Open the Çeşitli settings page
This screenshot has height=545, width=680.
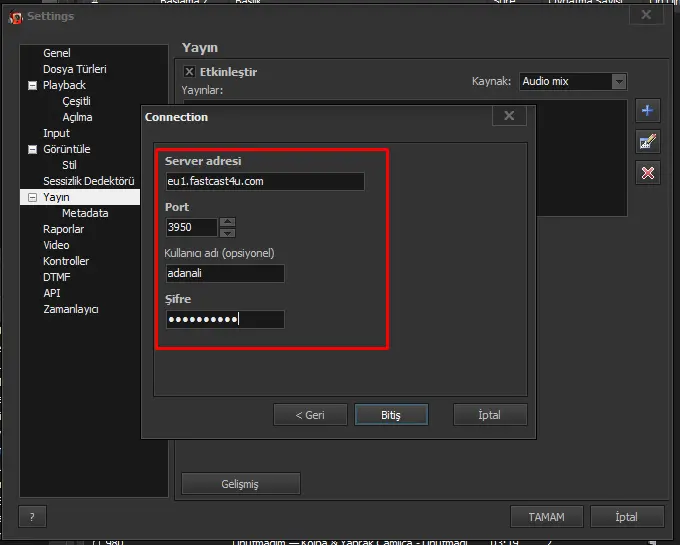(76, 101)
